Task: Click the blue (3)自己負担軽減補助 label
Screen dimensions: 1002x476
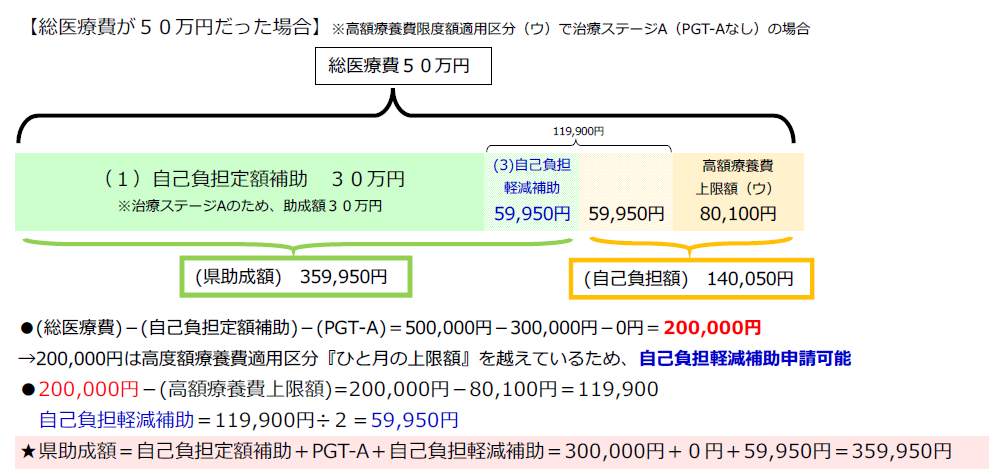Action: pyautogui.click(x=532, y=176)
